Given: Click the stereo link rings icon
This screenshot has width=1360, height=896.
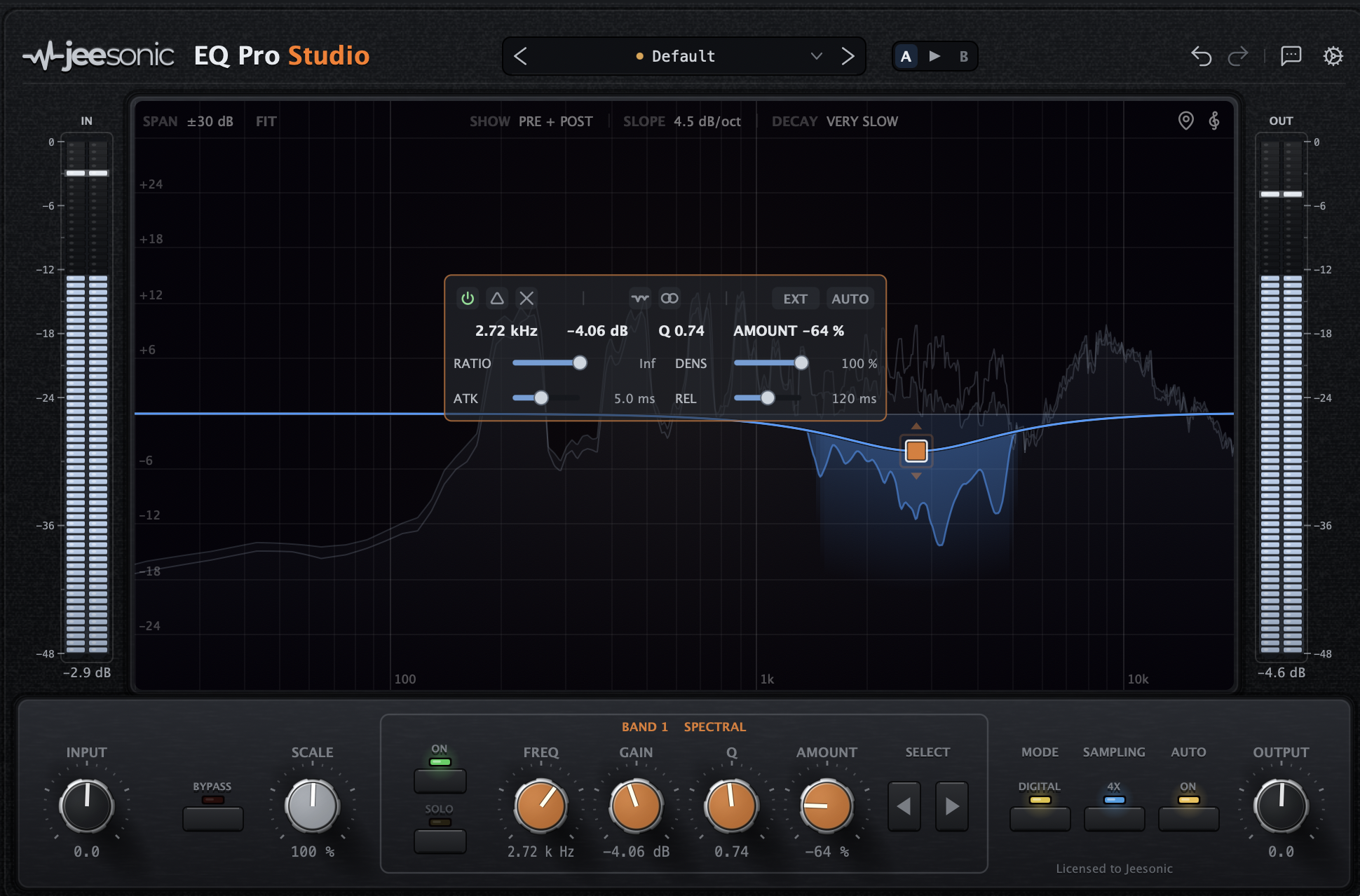Looking at the screenshot, I should pos(669,299).
